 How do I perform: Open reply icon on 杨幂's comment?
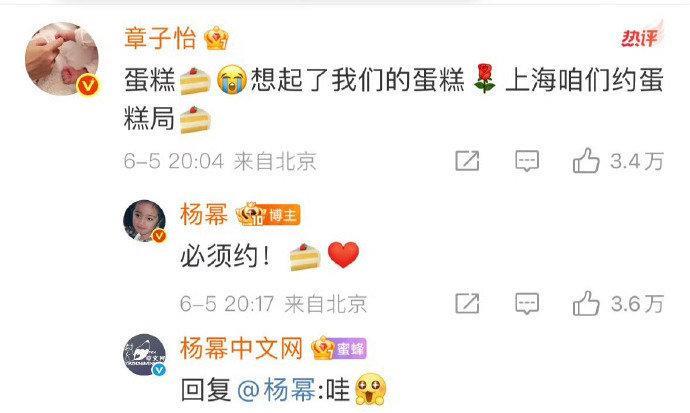[527, 303]
